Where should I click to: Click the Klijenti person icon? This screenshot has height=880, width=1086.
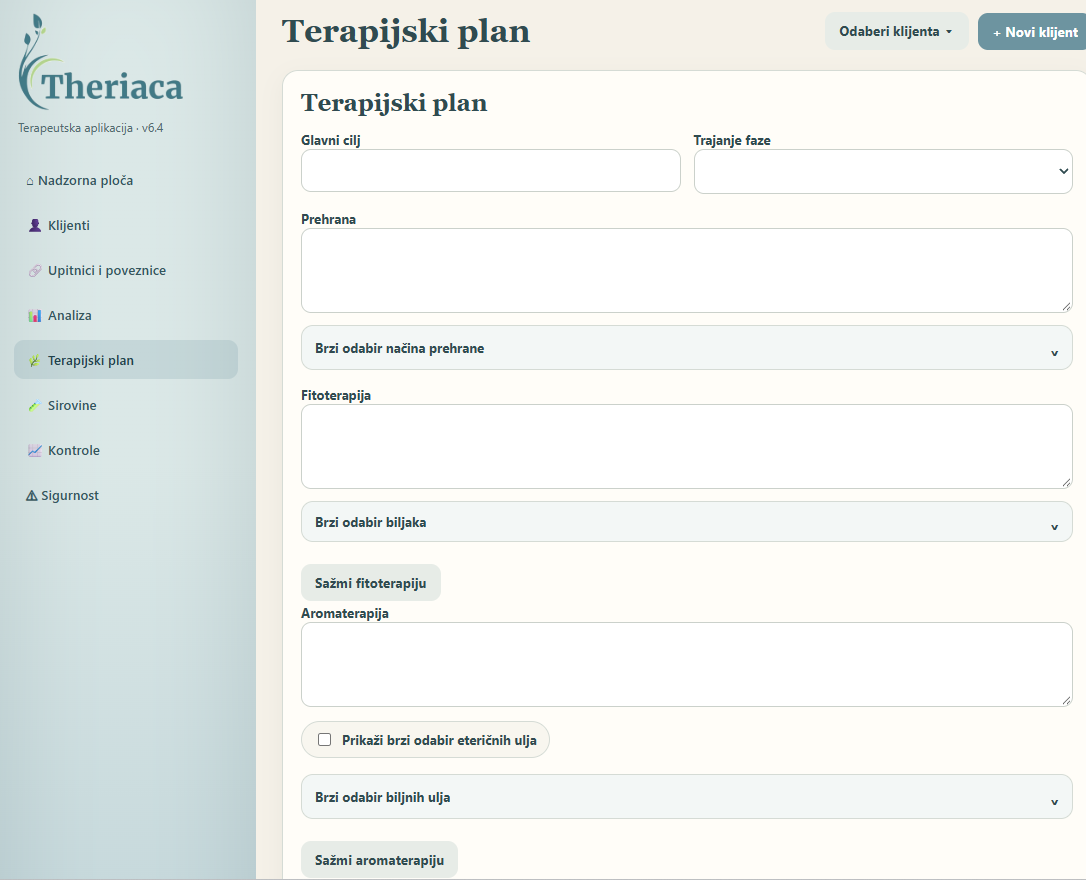point(35,226)
